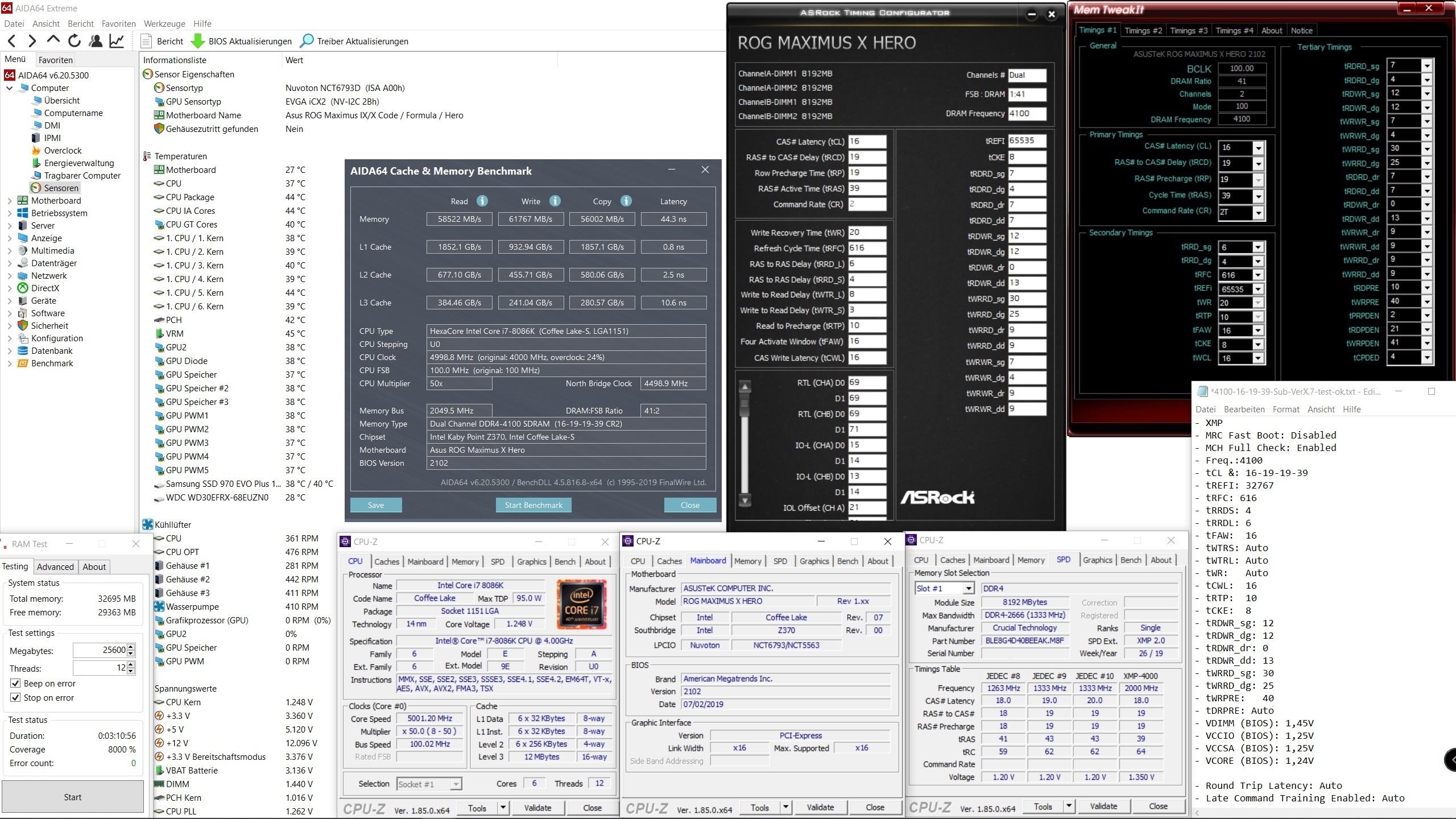Click Close button in CPU-Z CPU window
Image resolution: width=1456 pixels, height=819 pixels.
point(592,808)
